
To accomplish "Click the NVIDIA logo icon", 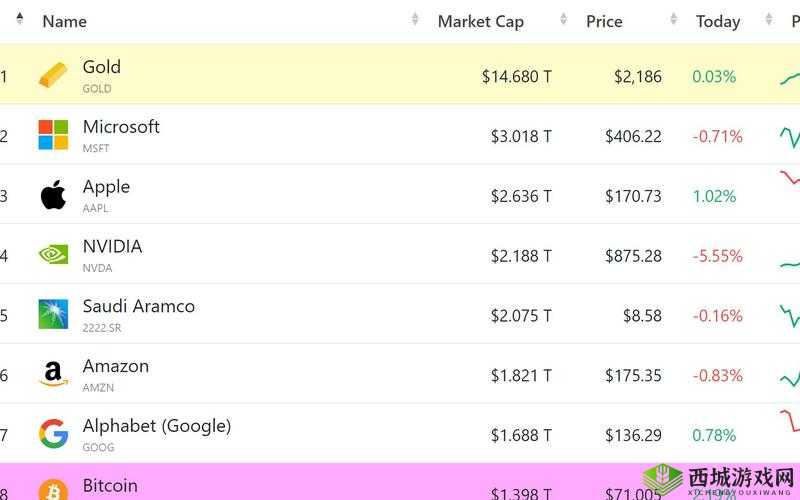I will (x=53, y=255).
